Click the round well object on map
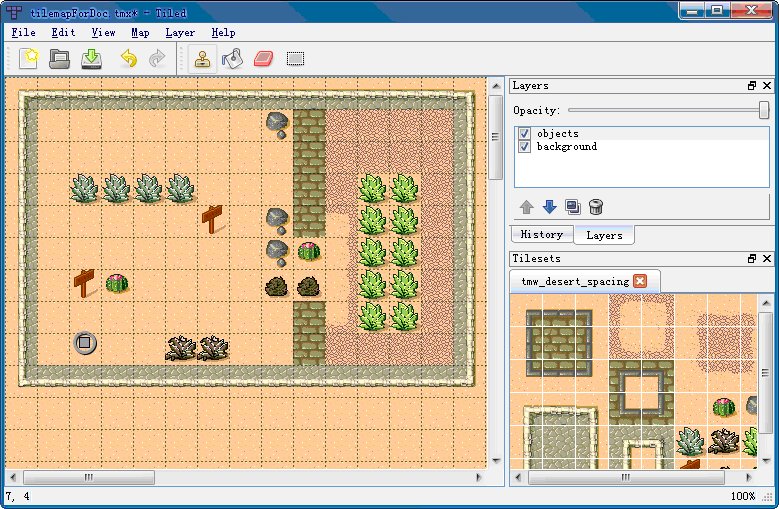Screen dimensions: 779x509 [85, 343]
